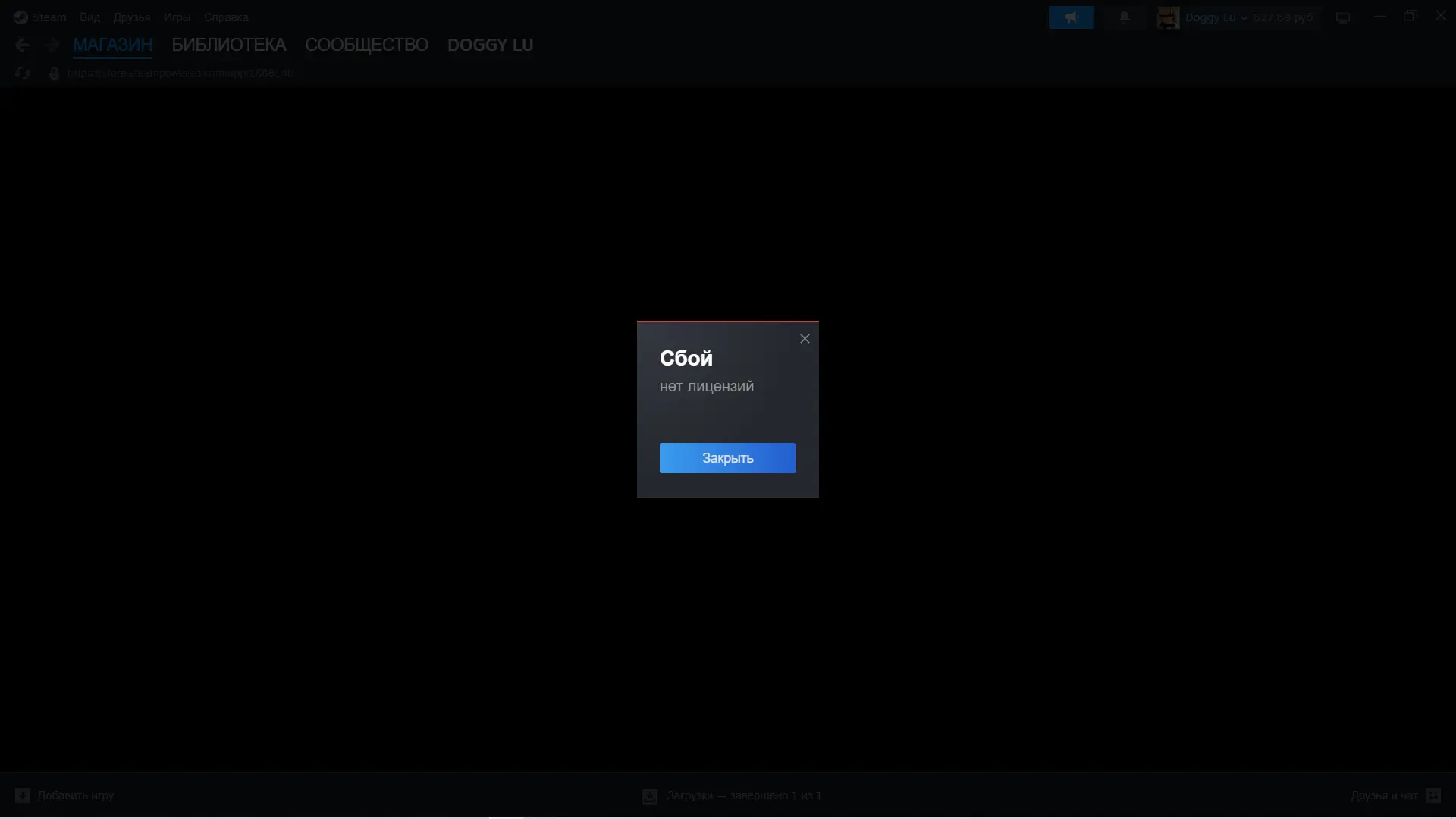Click wallet balance 627,69 руб

(x=1282, y=17)
